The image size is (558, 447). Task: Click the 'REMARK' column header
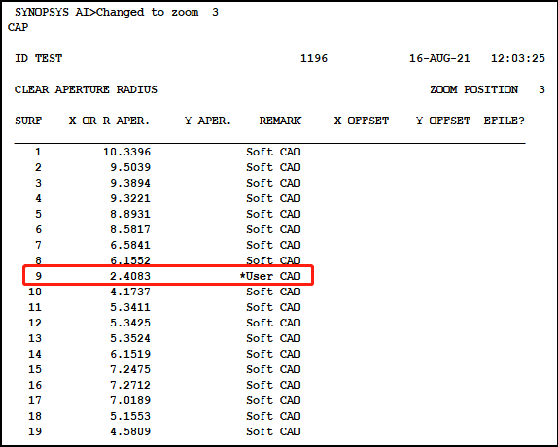[x=280, y=121]
